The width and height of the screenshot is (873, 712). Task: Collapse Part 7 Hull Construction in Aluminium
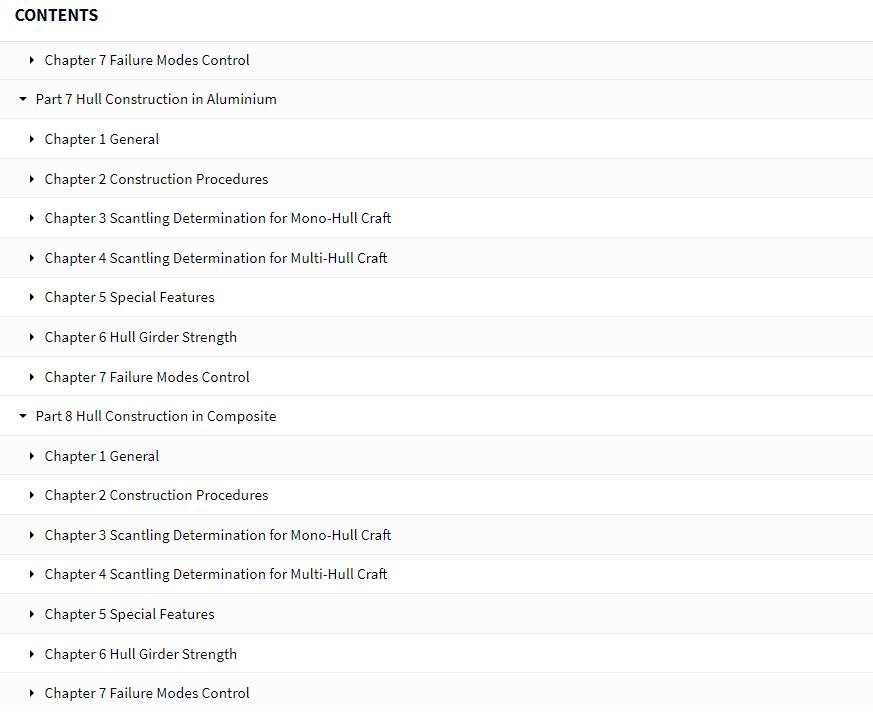(x=23, y=99)
